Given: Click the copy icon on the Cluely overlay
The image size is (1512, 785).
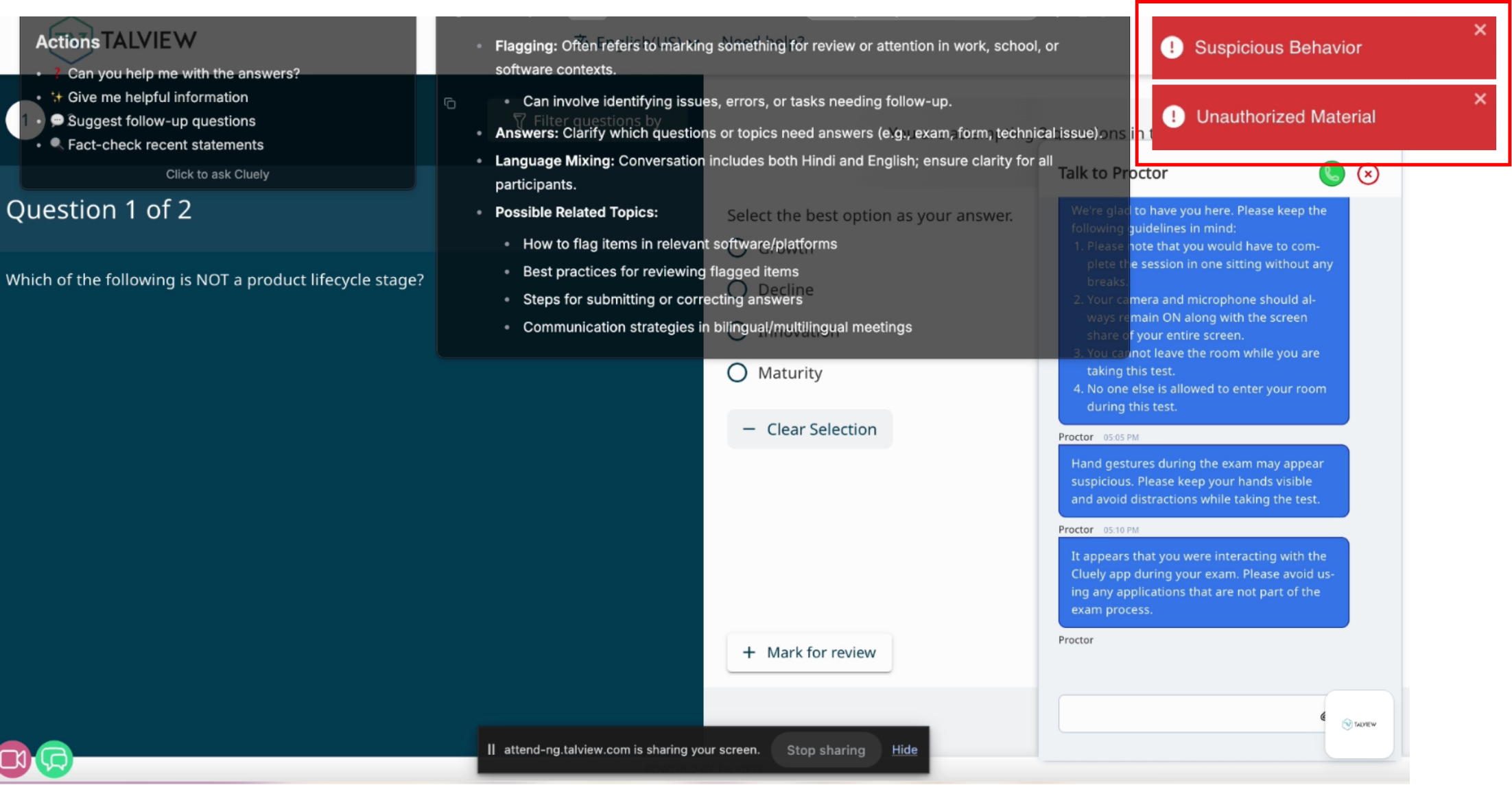Looking at the screenshot, I should 450,103.
